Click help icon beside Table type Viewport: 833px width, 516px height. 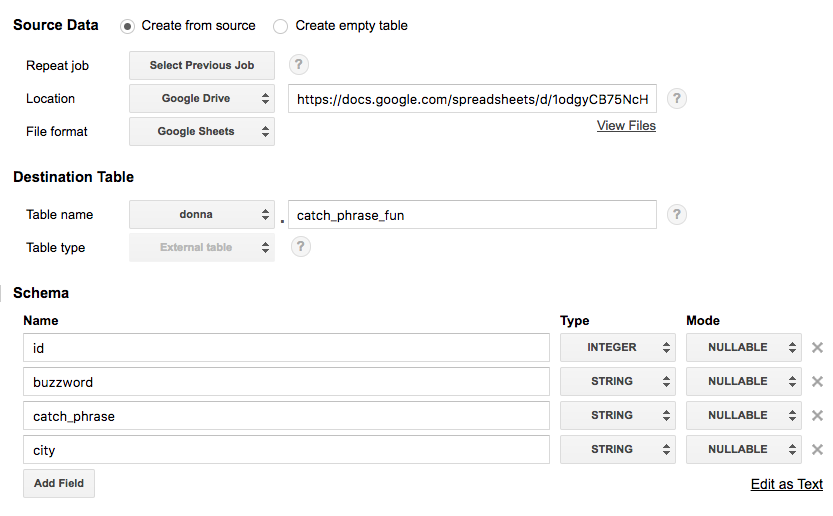pyautogui.click(x=298, y=247)
